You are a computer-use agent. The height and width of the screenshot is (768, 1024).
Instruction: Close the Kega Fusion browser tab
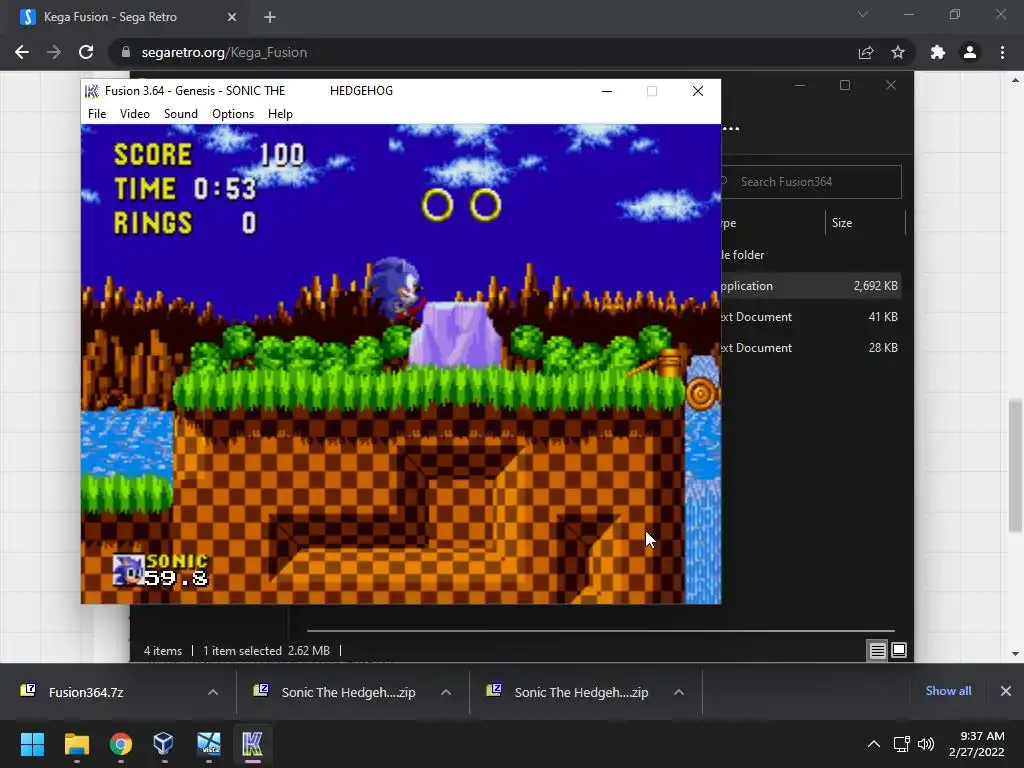click(x=232, y=17)
